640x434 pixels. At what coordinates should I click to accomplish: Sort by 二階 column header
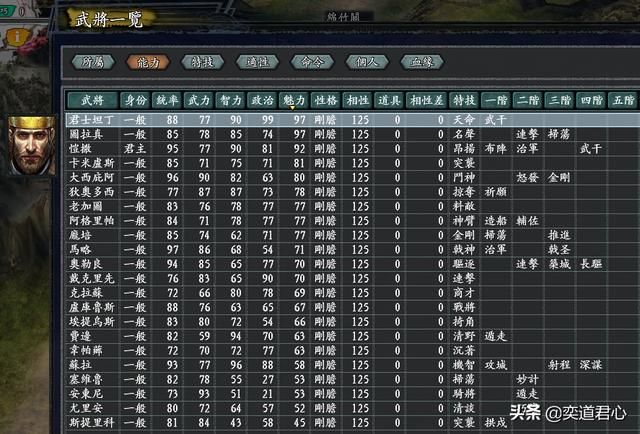click(527, 100)
